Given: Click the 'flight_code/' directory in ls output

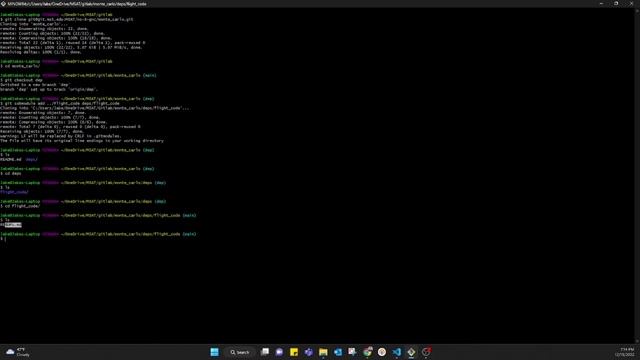Looking at the screenshot, I should pyautogui.click(x=14, y=192).
